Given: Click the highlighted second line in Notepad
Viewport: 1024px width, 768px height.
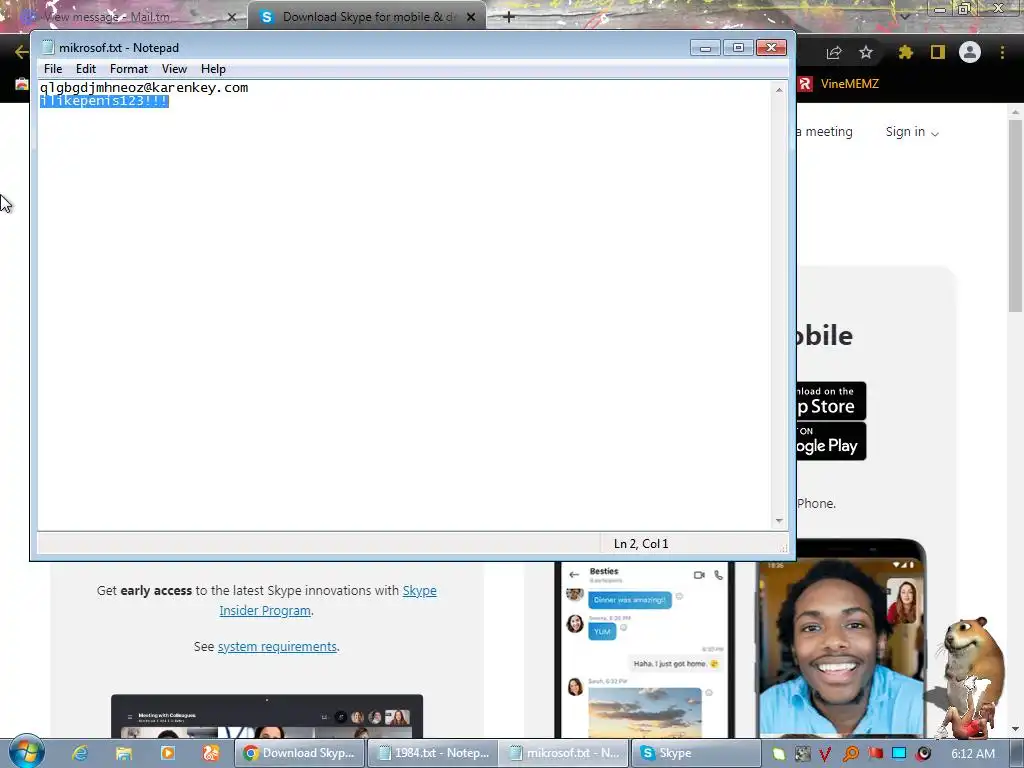Looking at the screenshot, I should (x=104, y=101).
